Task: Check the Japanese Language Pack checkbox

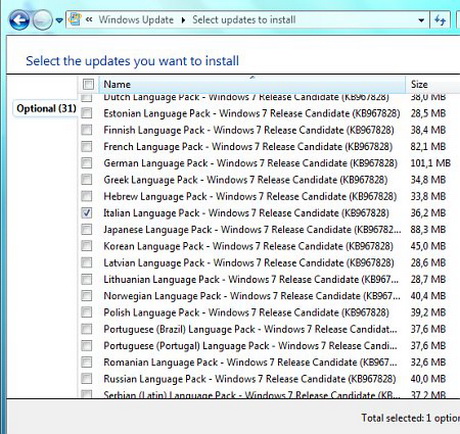Action: coord(87,230)
